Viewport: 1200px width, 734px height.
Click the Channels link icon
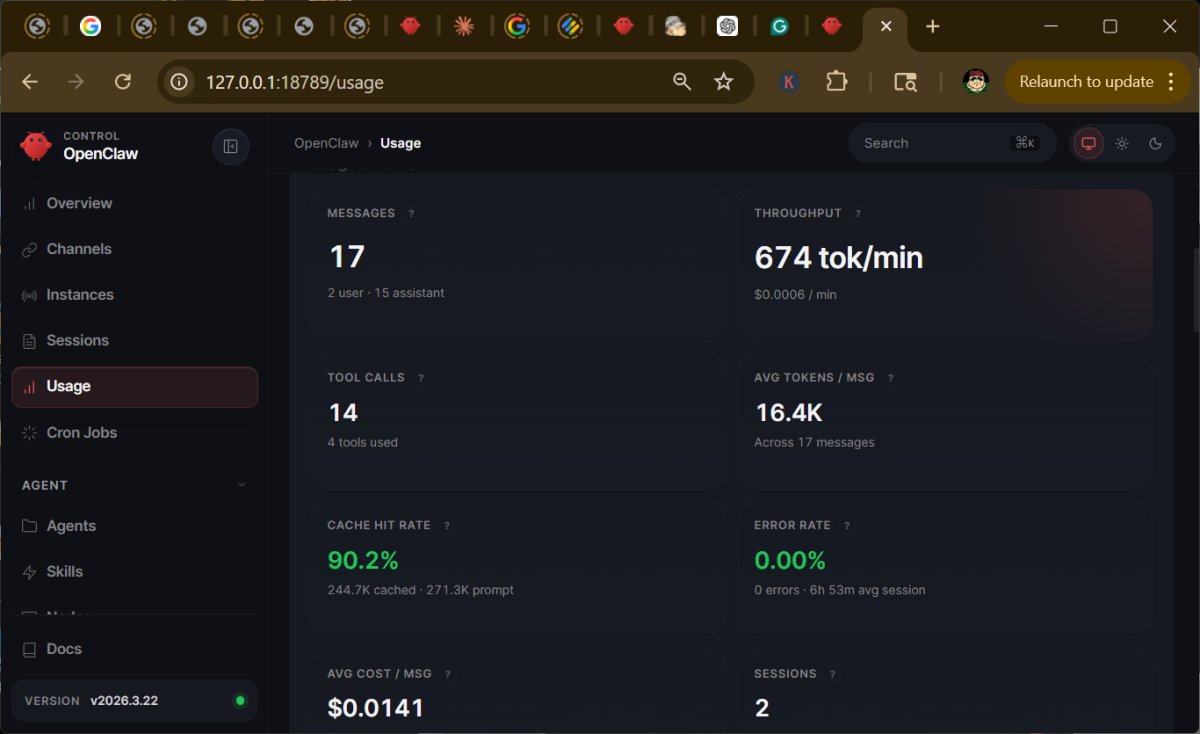click(29, 250)
